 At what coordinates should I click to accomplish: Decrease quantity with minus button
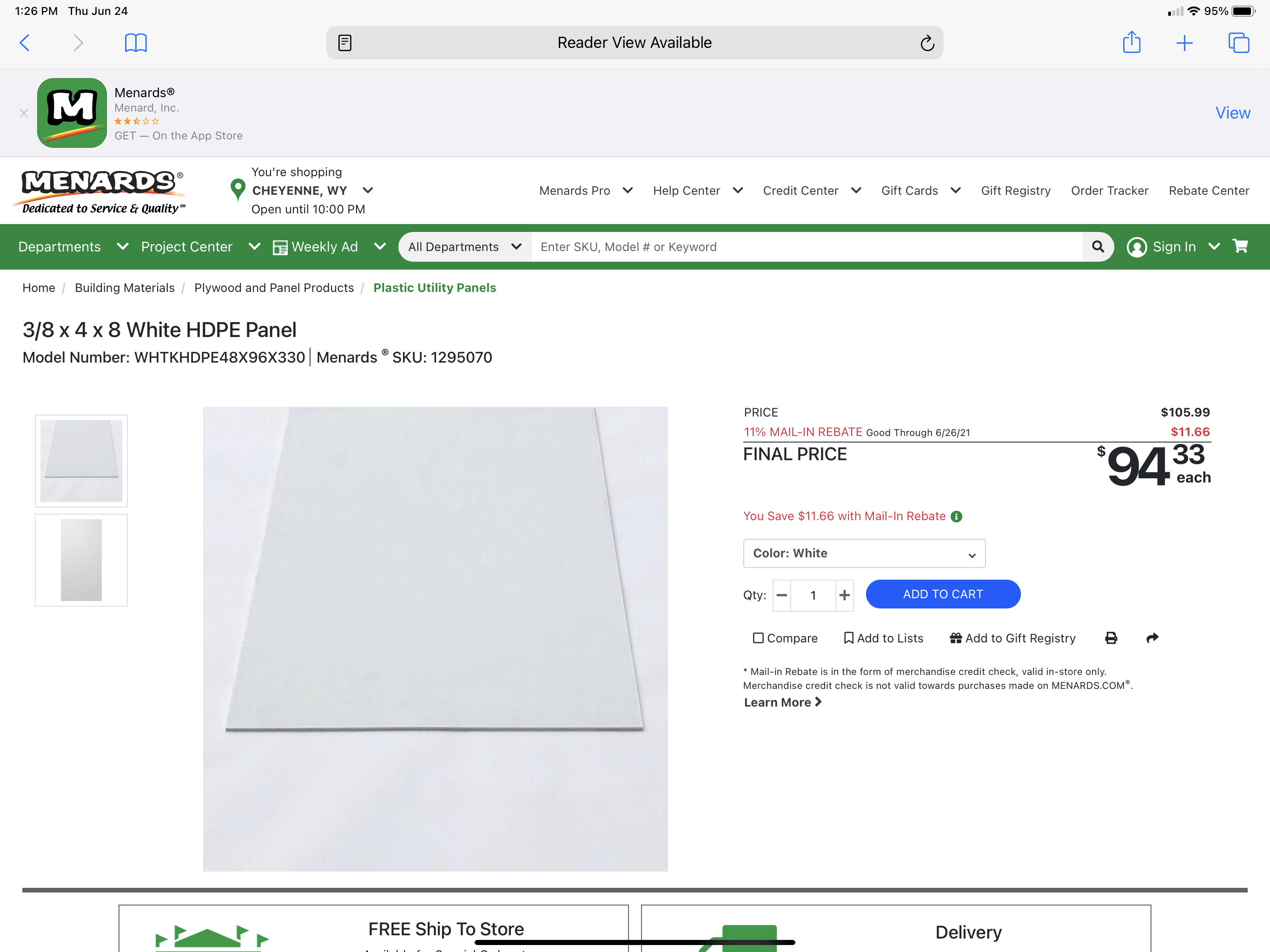(781, 595)
